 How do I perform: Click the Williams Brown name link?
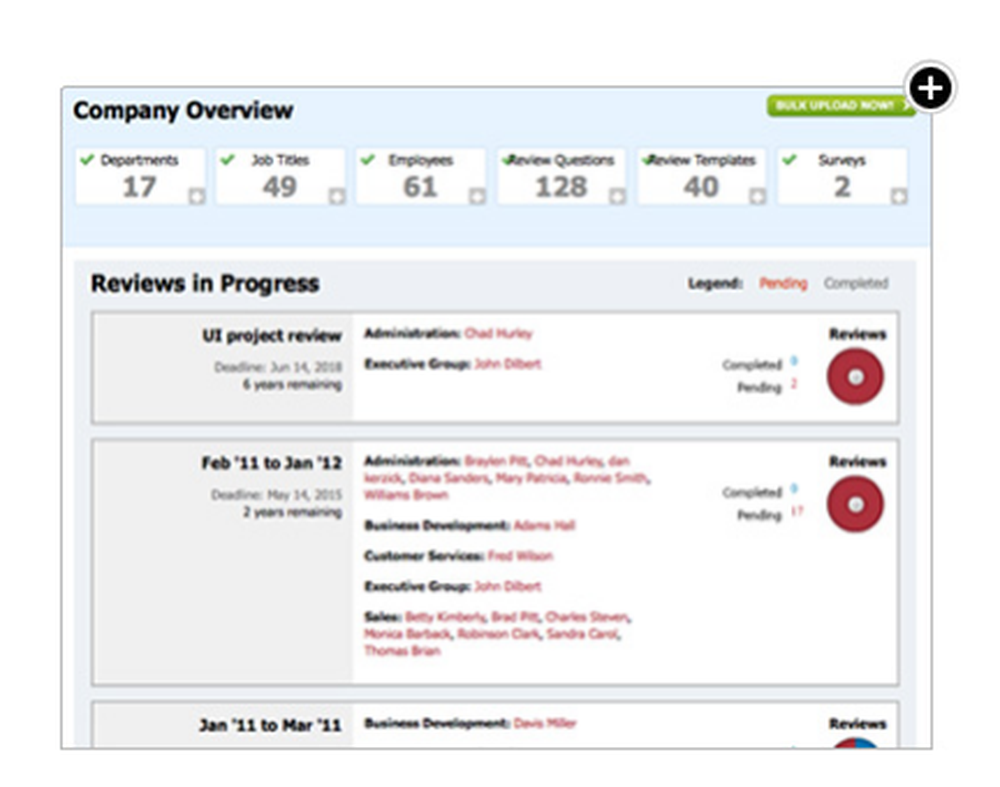(x=406, y=495)
